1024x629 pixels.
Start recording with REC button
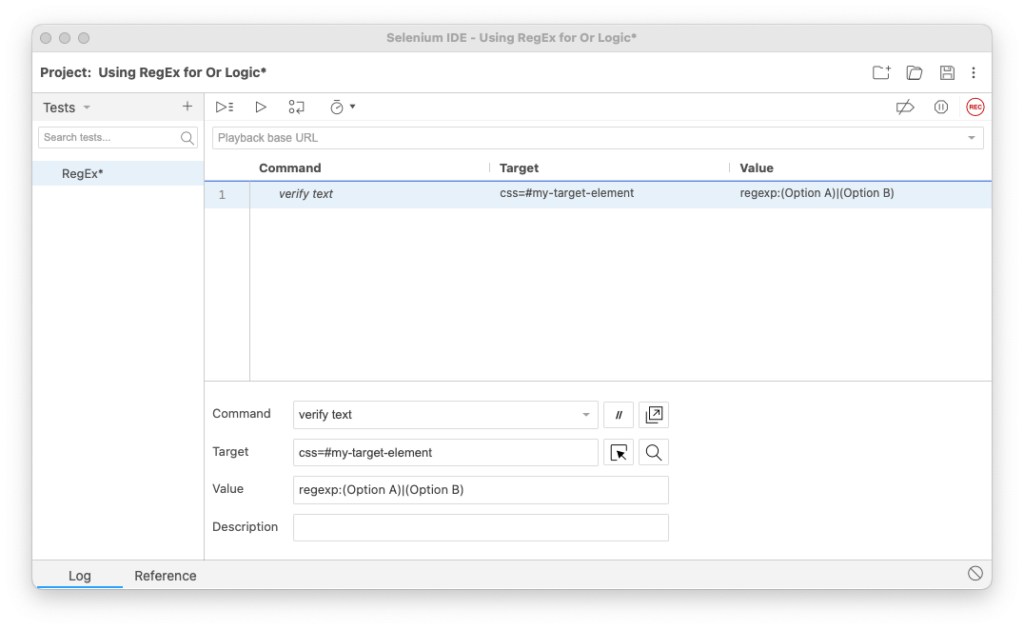(x=975, y=107)
